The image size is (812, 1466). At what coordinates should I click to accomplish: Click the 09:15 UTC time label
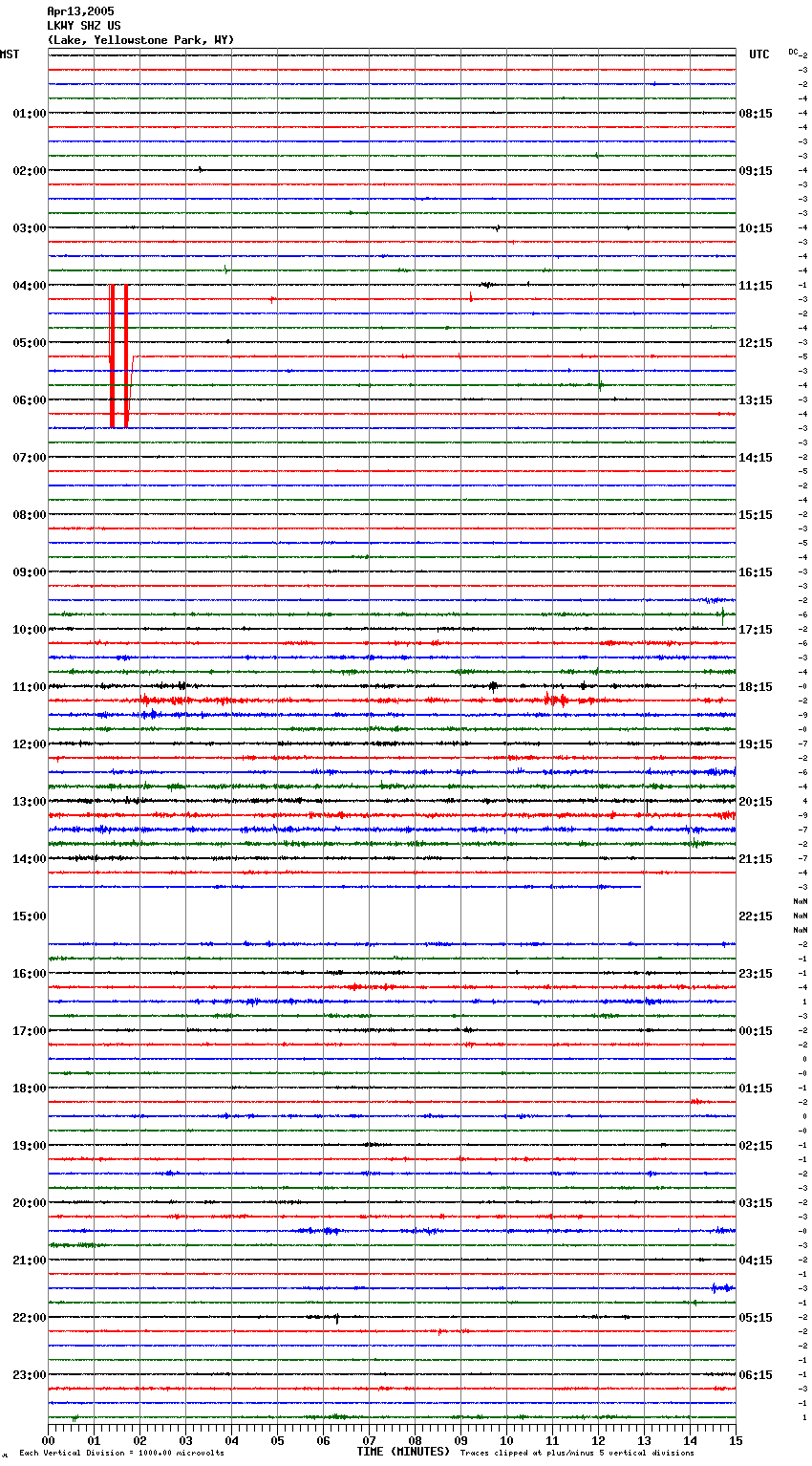[756, 171]
